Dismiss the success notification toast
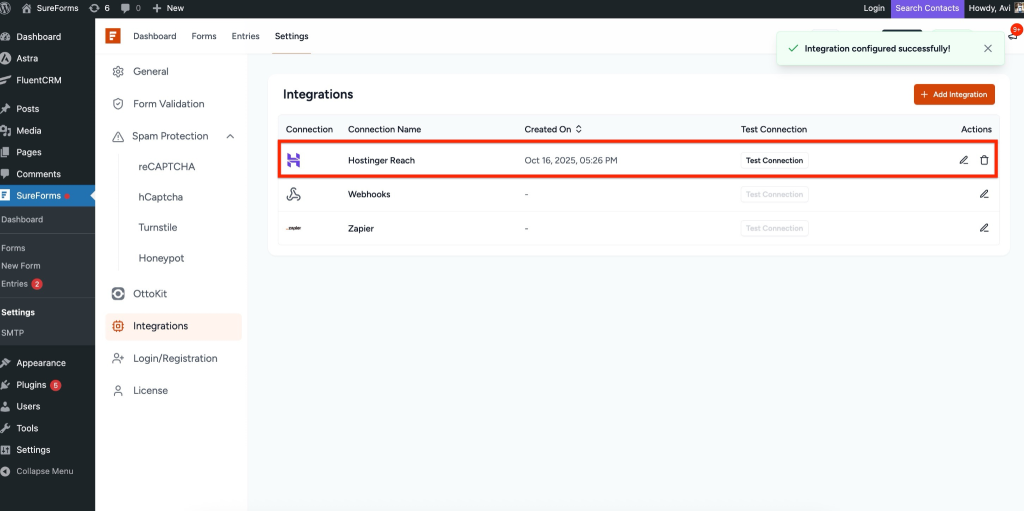 click(988, 48)
